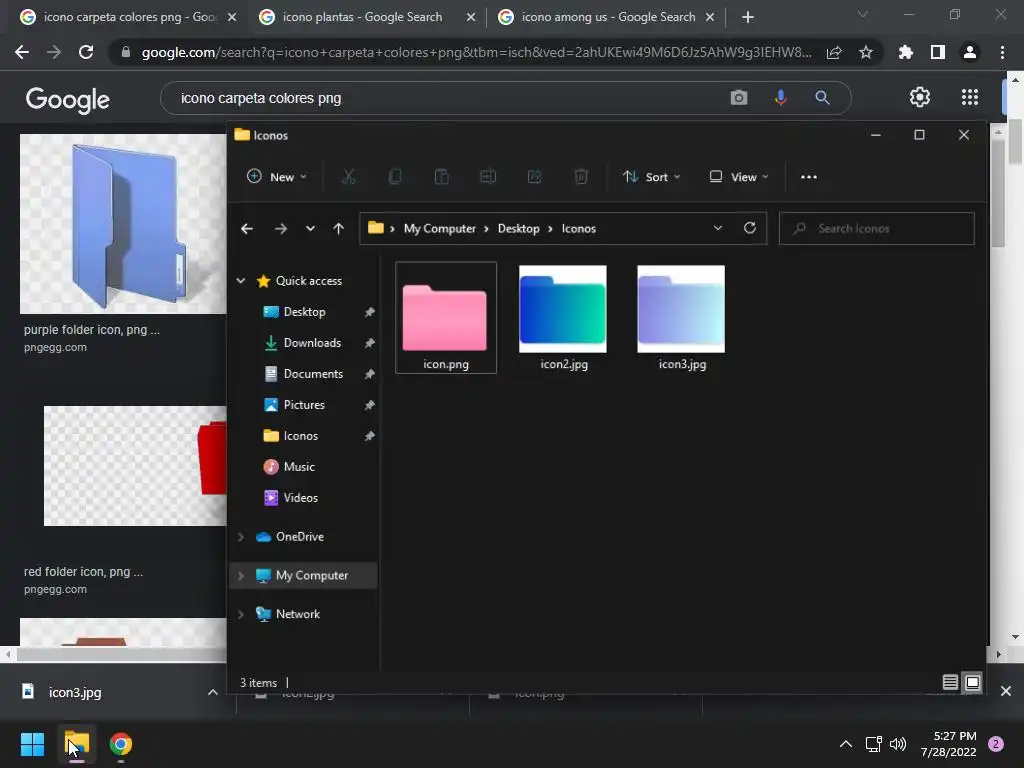Bookmark this page with the star
The height and width of the screenshot is (768, 1024).
pyautogui.click(x=866, y=52)
